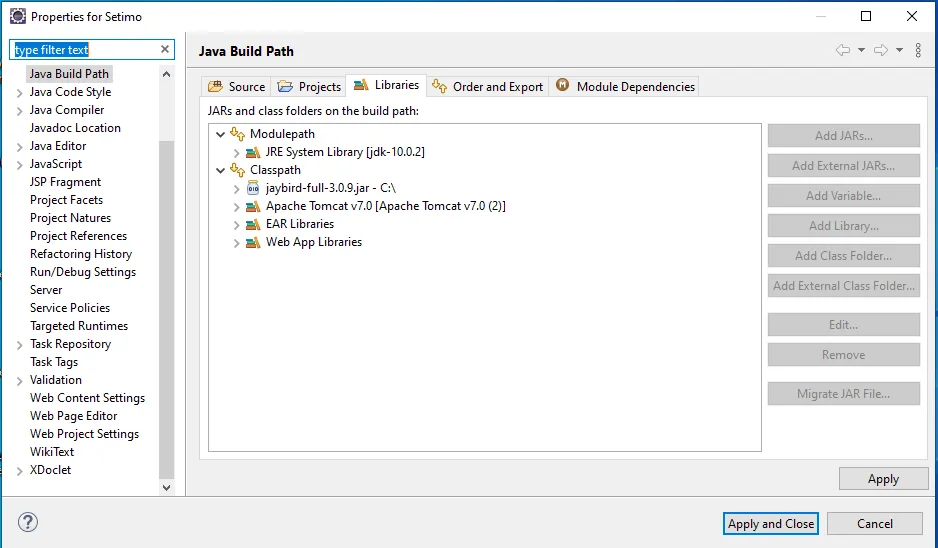This screenshot has height=548, width=938.
Task: Click the EAR Libraries icon
Action: pos(253,224)
